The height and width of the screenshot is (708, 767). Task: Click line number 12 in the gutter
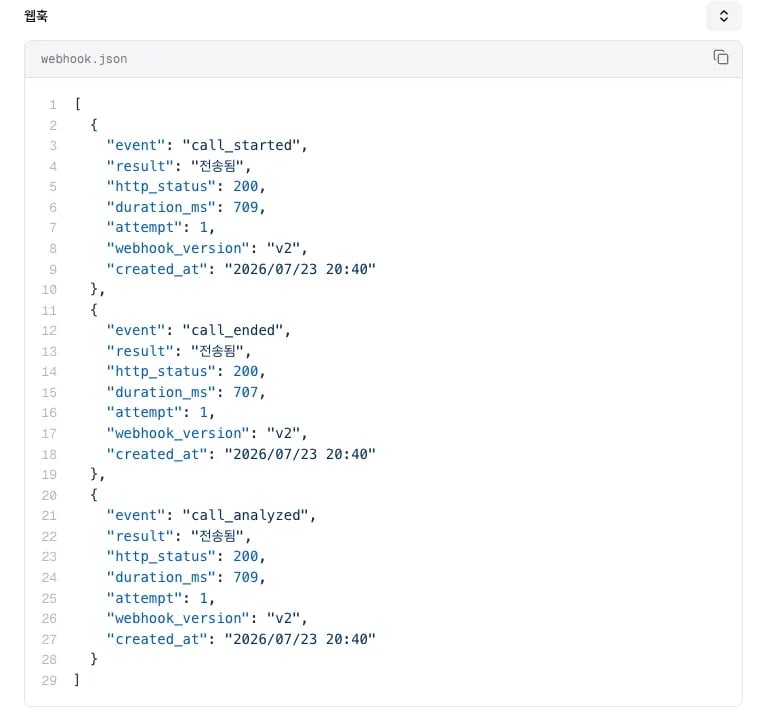(x=49, y=331)
